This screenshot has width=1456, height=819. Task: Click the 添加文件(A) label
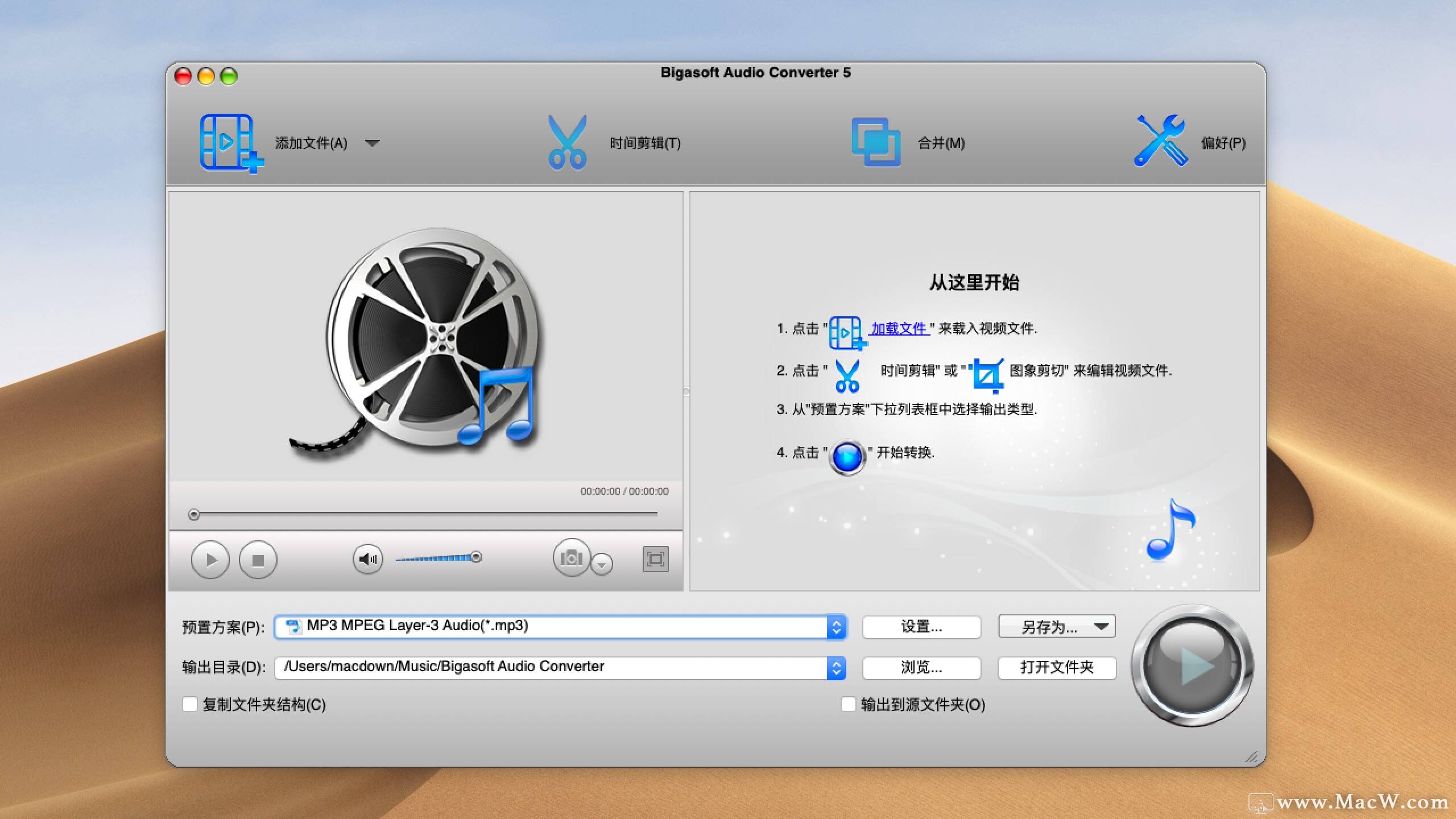(311, 143)
